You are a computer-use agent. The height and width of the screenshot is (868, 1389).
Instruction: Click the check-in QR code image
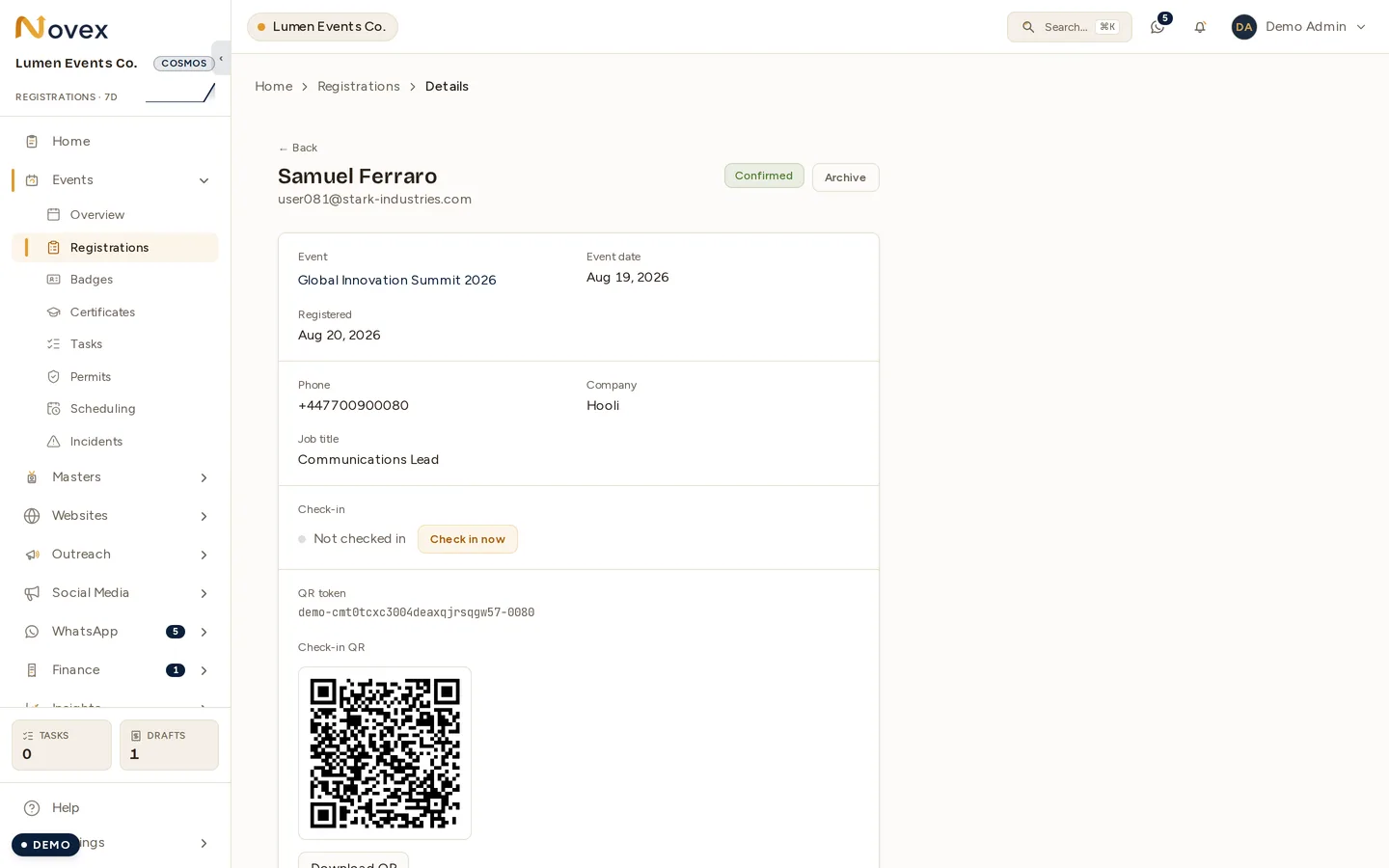click(385, 753)
